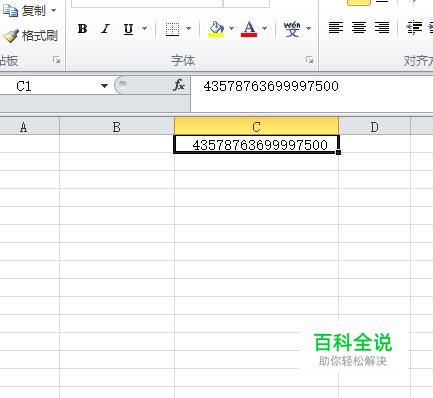Center align text
The image size is (433, 398).
point(359,28)
